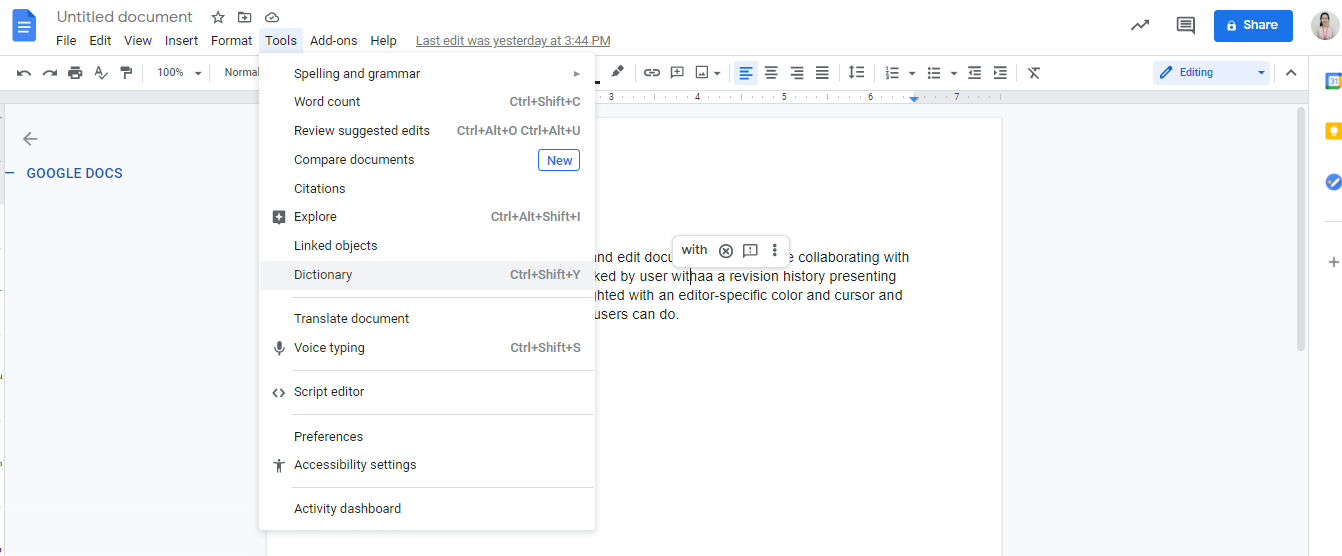1342x556 pixels.
Task: Click the Insert link icon
Action: (x=652, y=73)
